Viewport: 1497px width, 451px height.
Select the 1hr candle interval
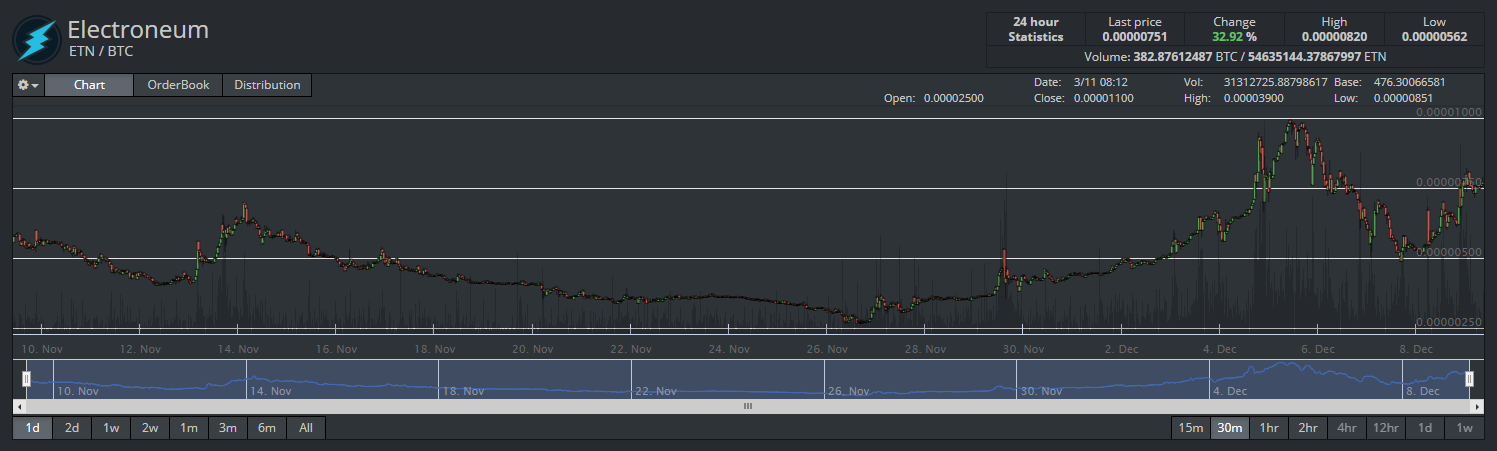(1269, 428)
